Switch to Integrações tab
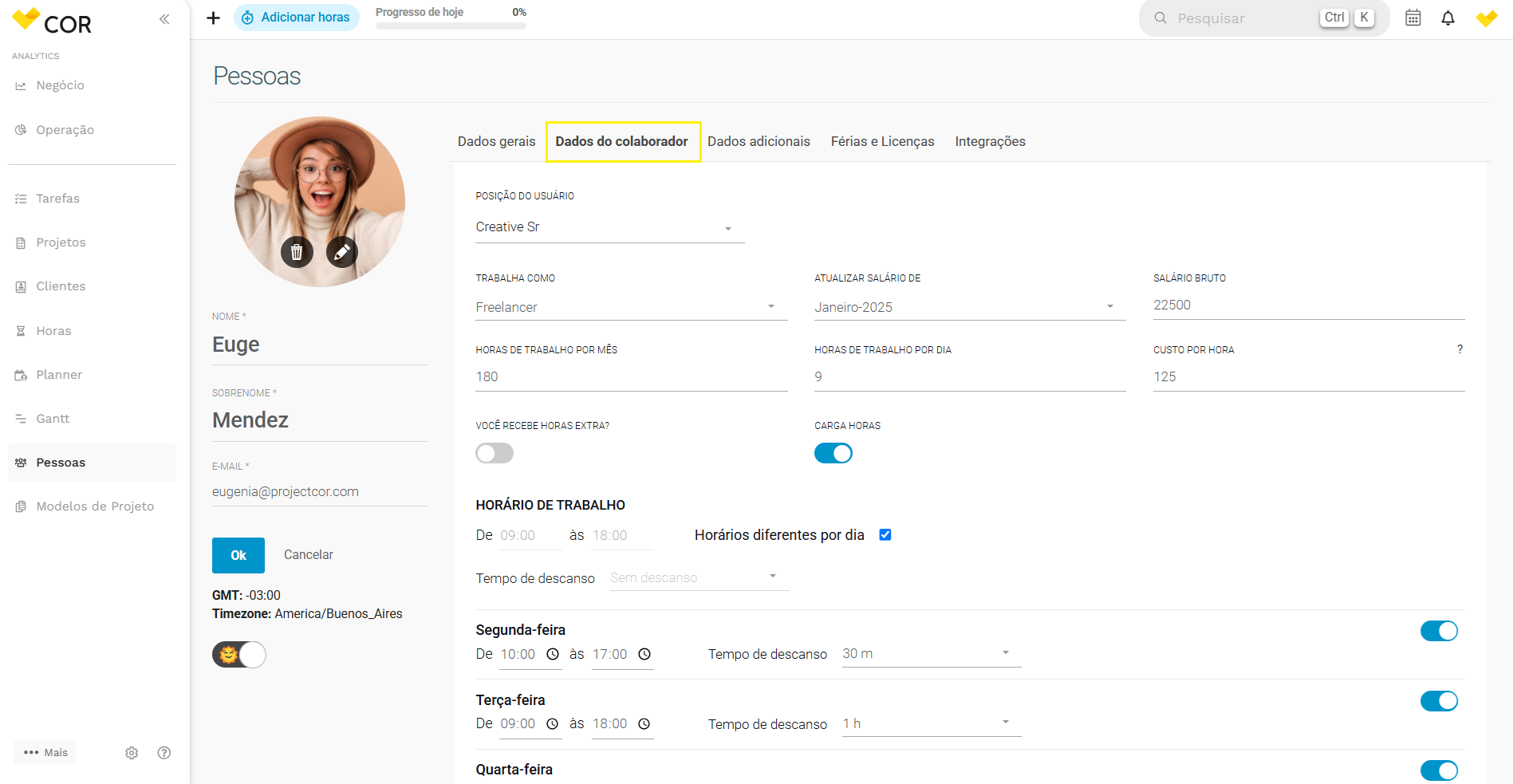Screen dimensions: 1513x784 click(991, 141)
